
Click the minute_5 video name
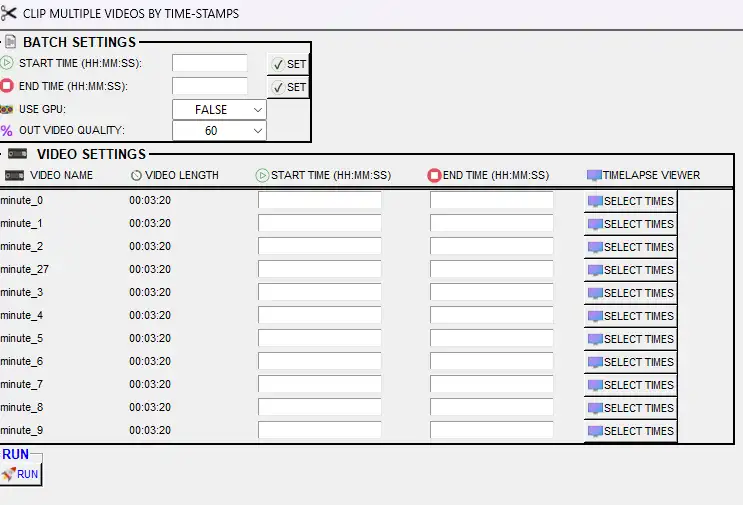coord(22,338)
